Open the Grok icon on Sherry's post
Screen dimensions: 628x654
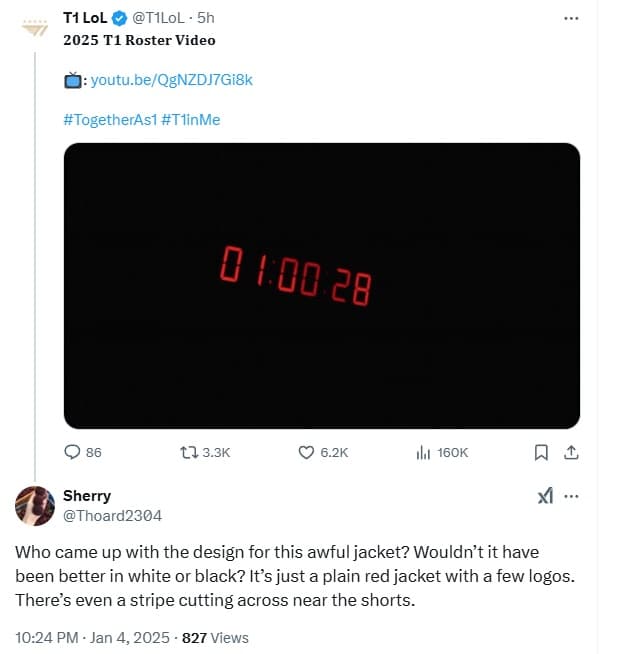pos(545,497)
